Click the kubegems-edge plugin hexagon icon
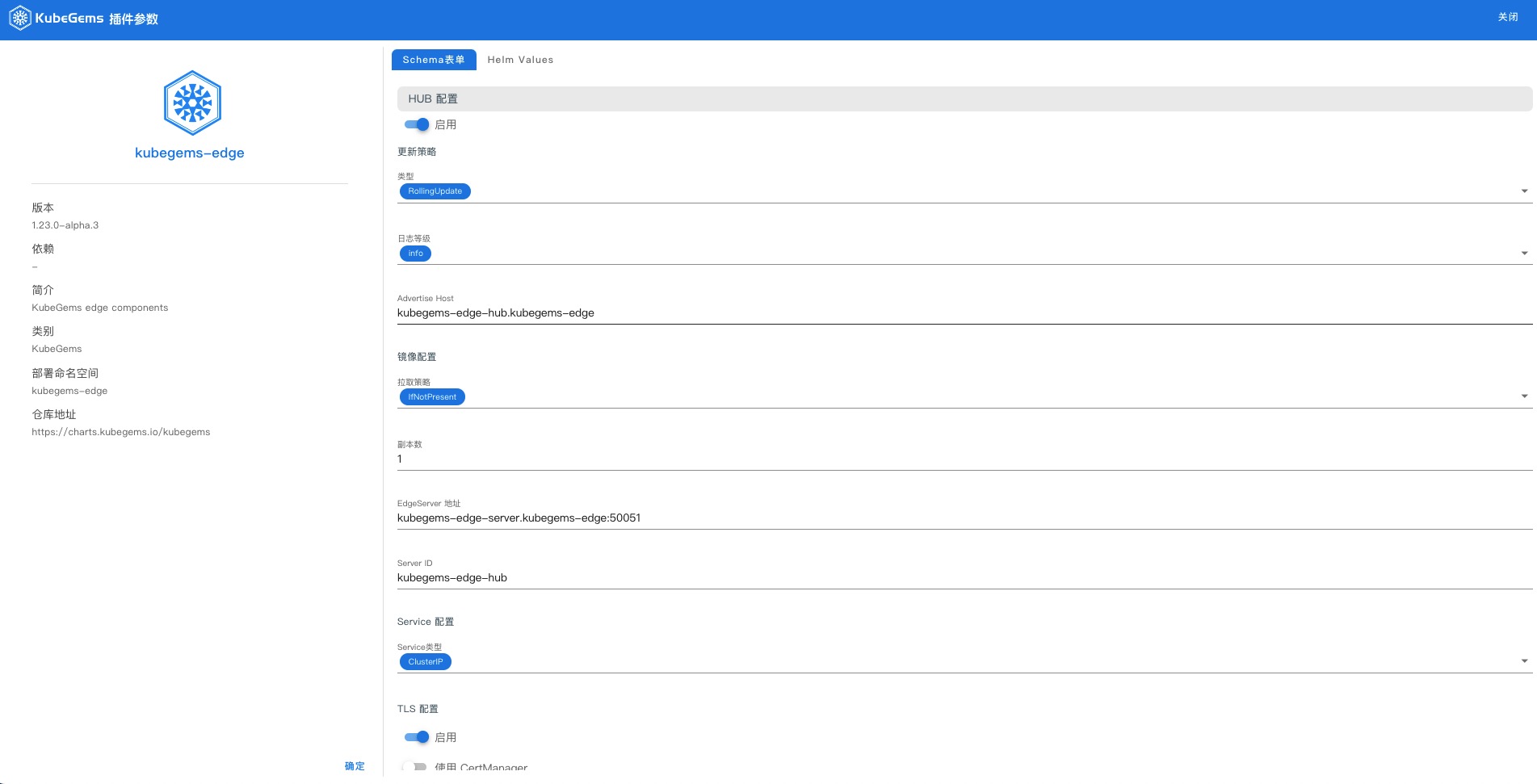The width and height of the screenshot is (1537, 784). tap(192, 103)
